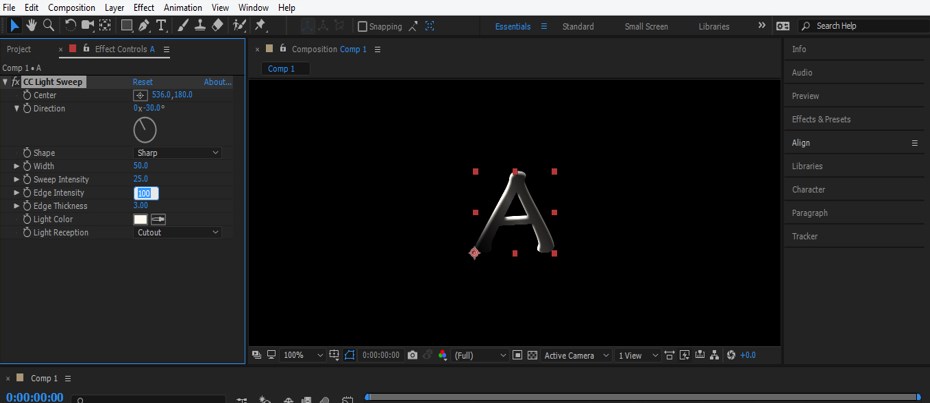Click the Take Snapshot camera icon
Image resolution: width=930 pixels, height=403 pixels.
(412, 355)
